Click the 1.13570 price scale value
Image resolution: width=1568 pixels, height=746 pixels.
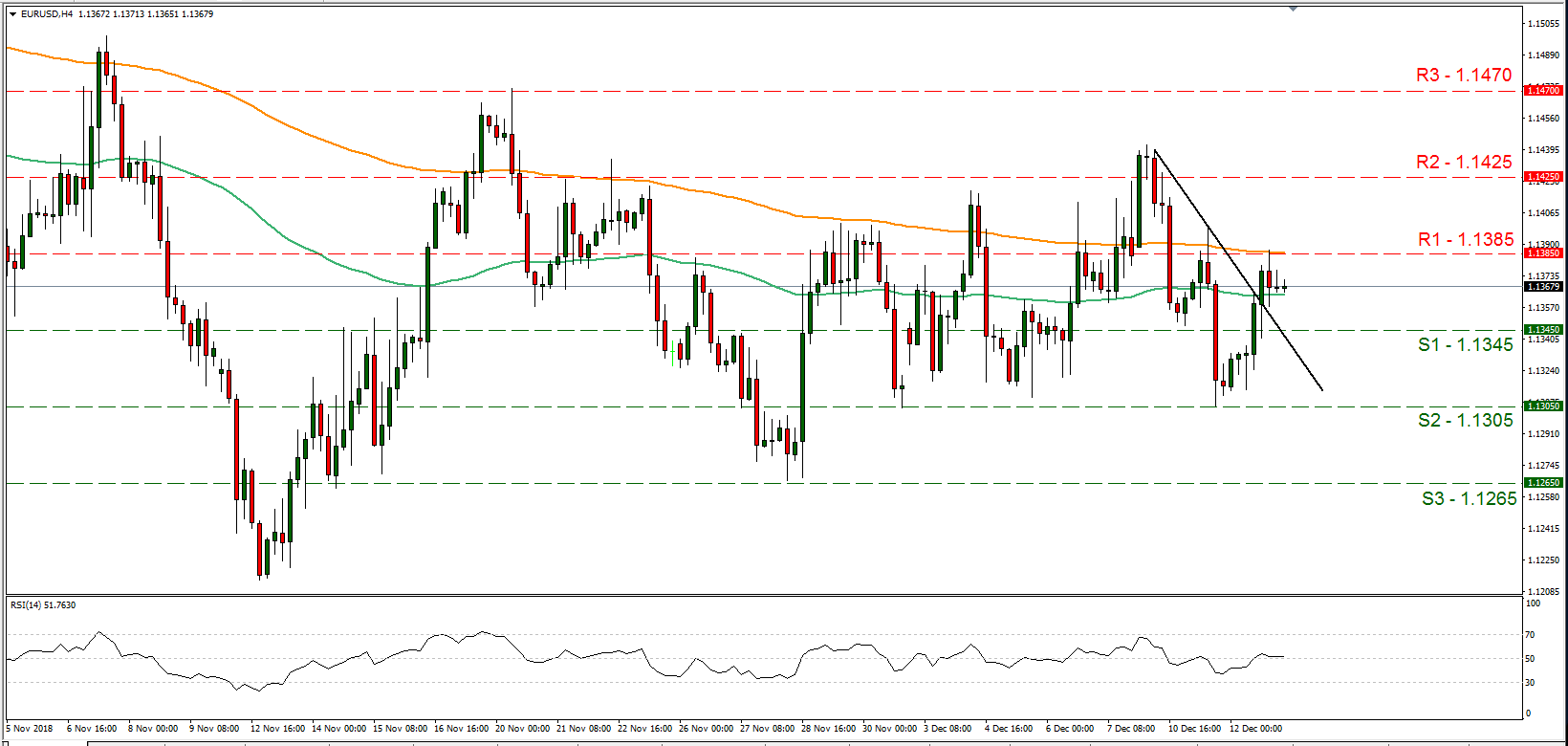(x=1544, y=308)
